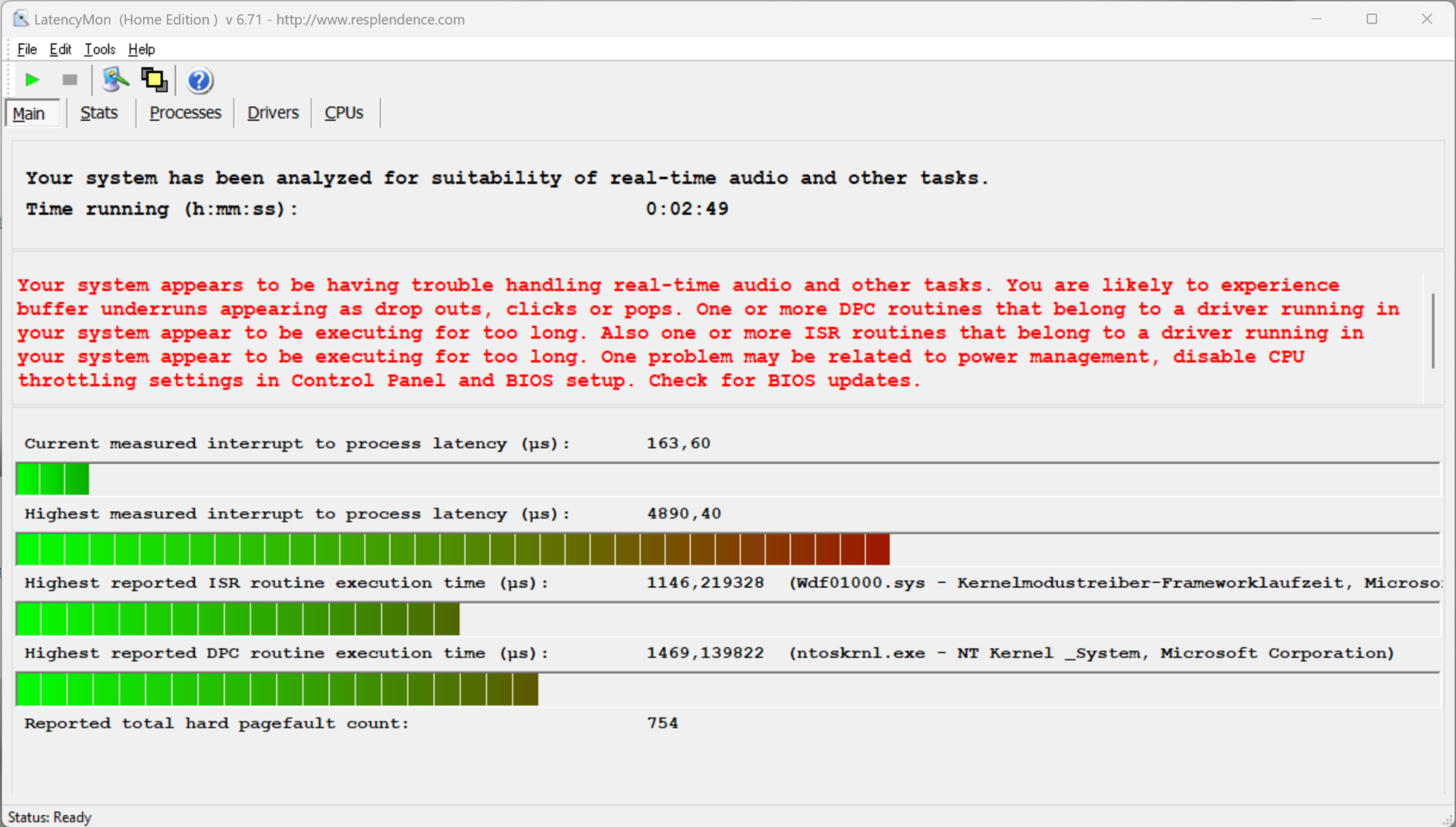Click the highest interrupt latency red-green bar
Screen dimensions: 1456x827
click(452, 550)
